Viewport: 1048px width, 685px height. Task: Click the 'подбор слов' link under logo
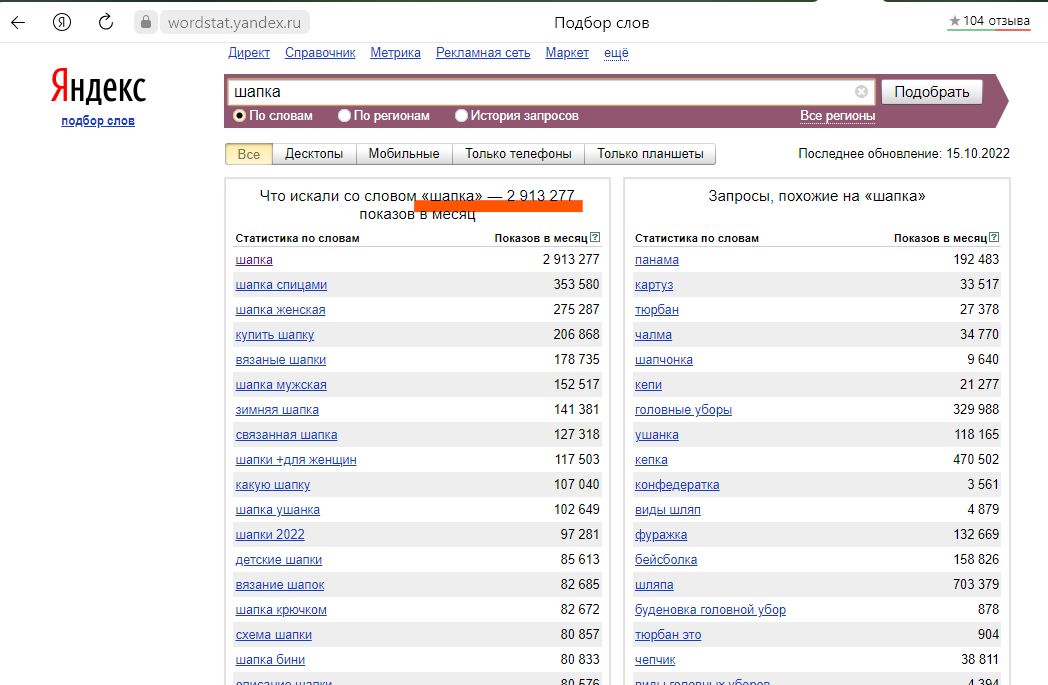[x=98, y=121]
